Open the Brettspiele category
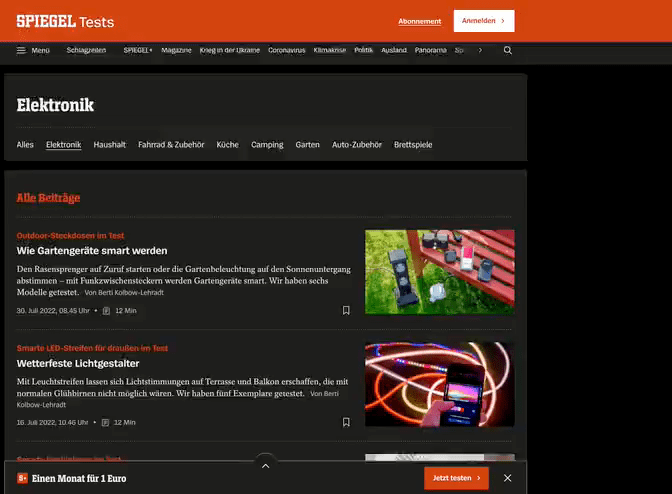672x494 pixels. [413, 145]
